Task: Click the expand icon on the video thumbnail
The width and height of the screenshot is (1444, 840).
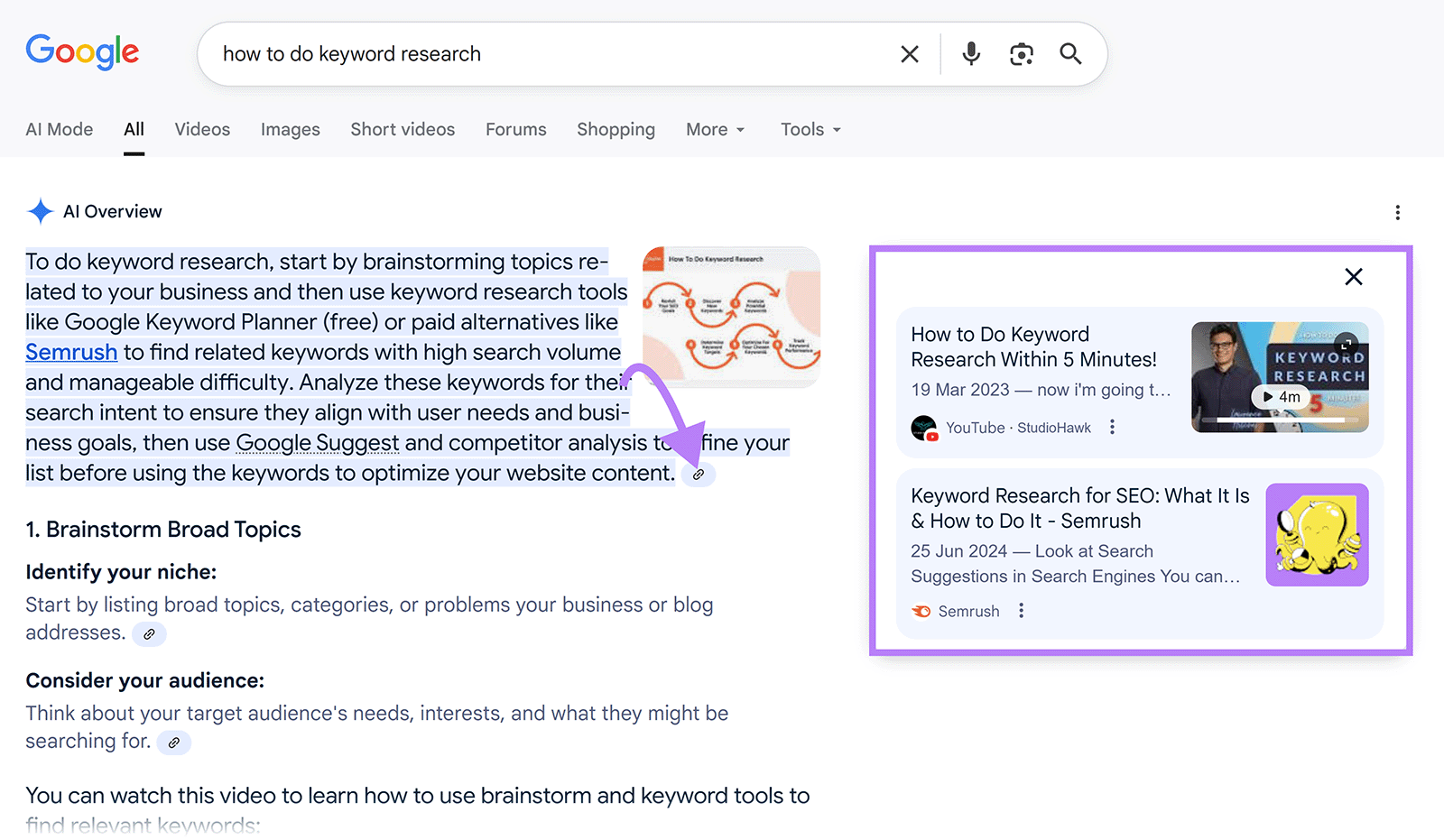Action: [1346, 344]
